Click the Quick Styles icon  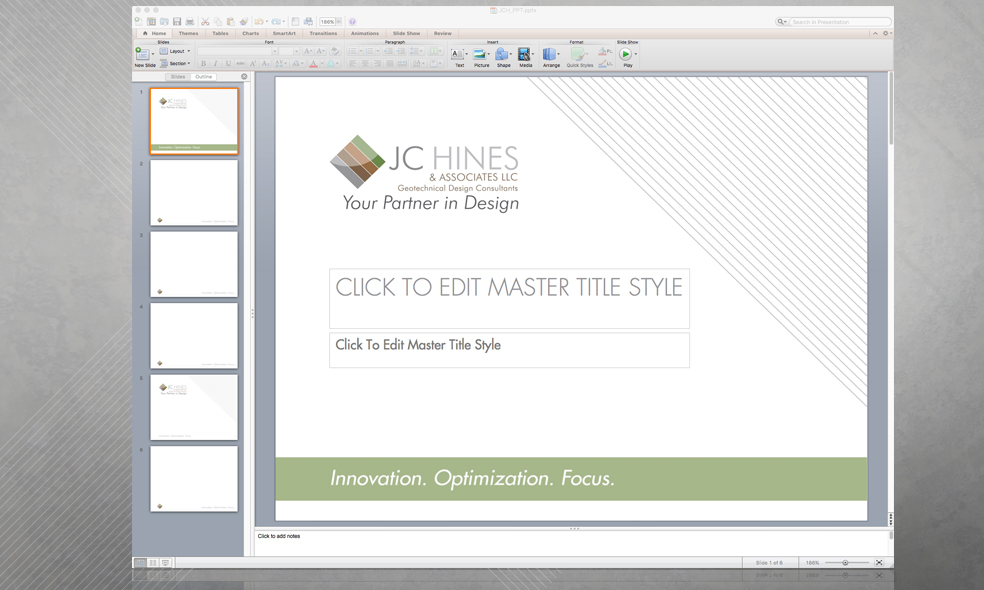[x=579, y=55]
